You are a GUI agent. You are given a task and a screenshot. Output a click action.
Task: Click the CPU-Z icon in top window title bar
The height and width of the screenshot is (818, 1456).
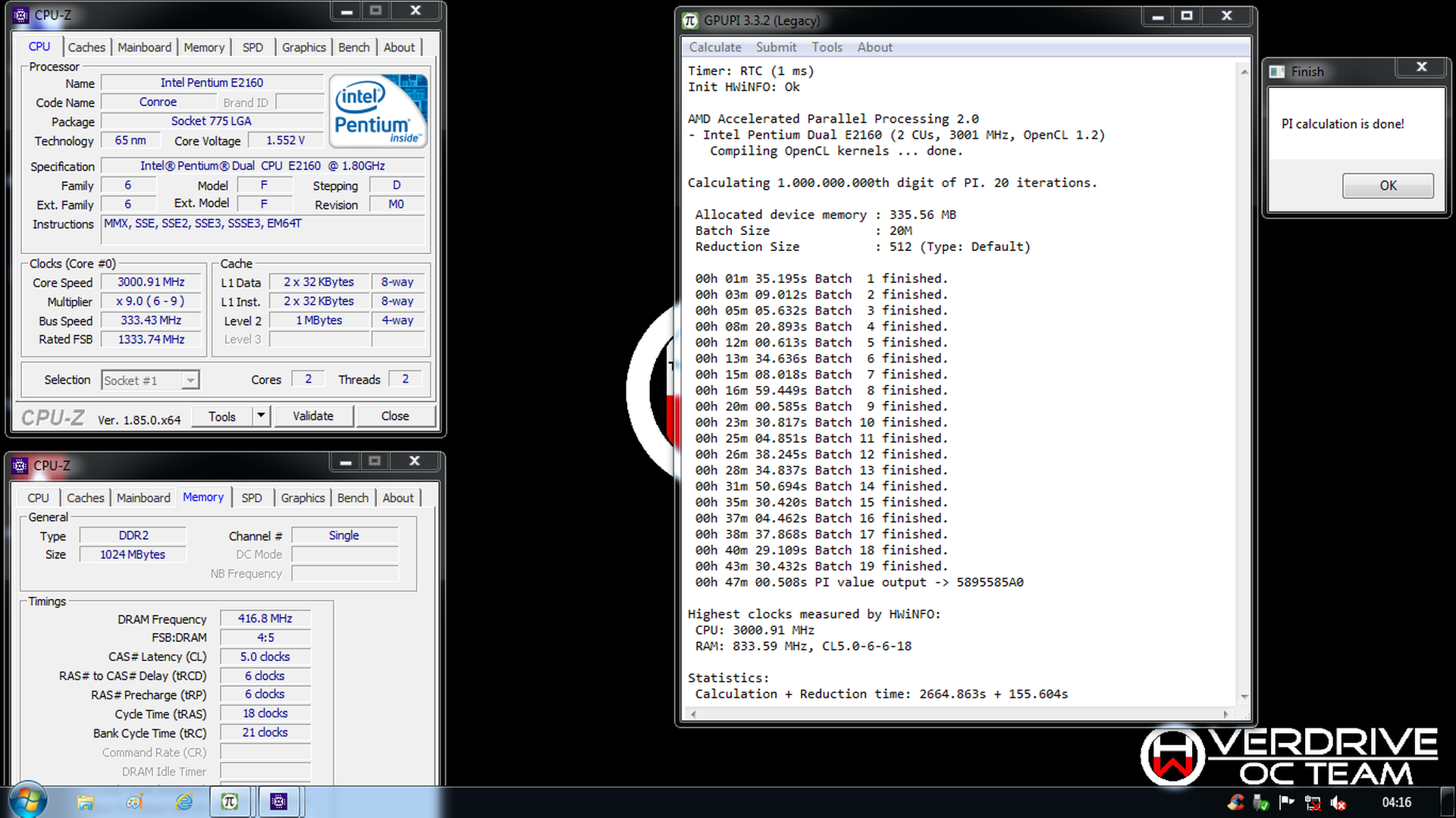click(x=21, y=14)
